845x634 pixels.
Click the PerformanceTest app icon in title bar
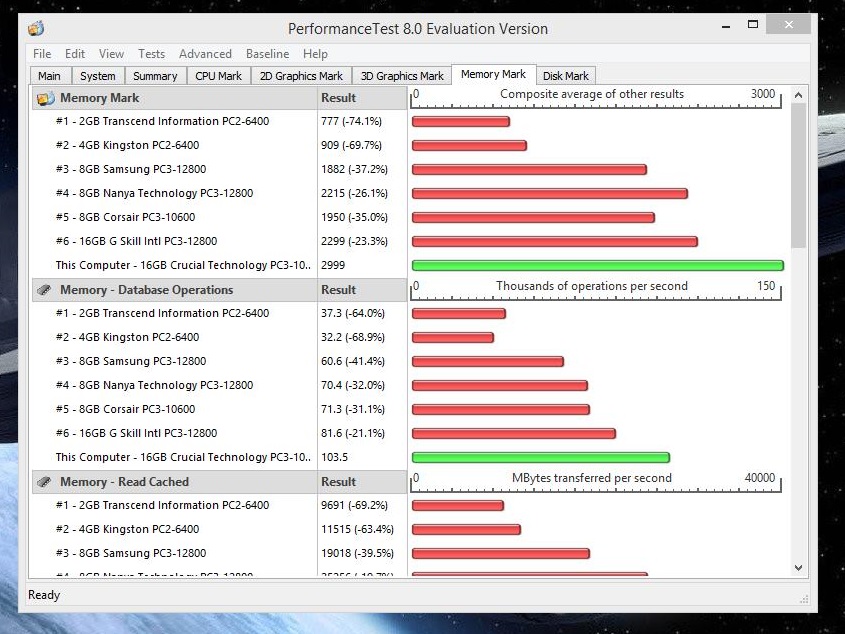37,28
